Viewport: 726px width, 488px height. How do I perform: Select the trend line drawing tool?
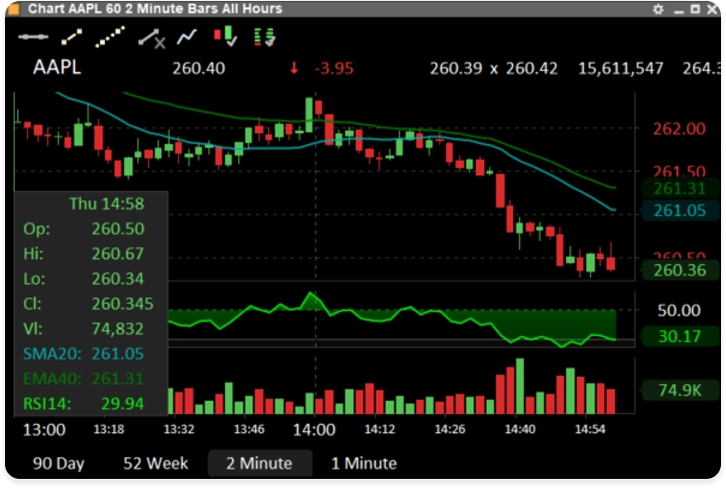tap(72, 37)
